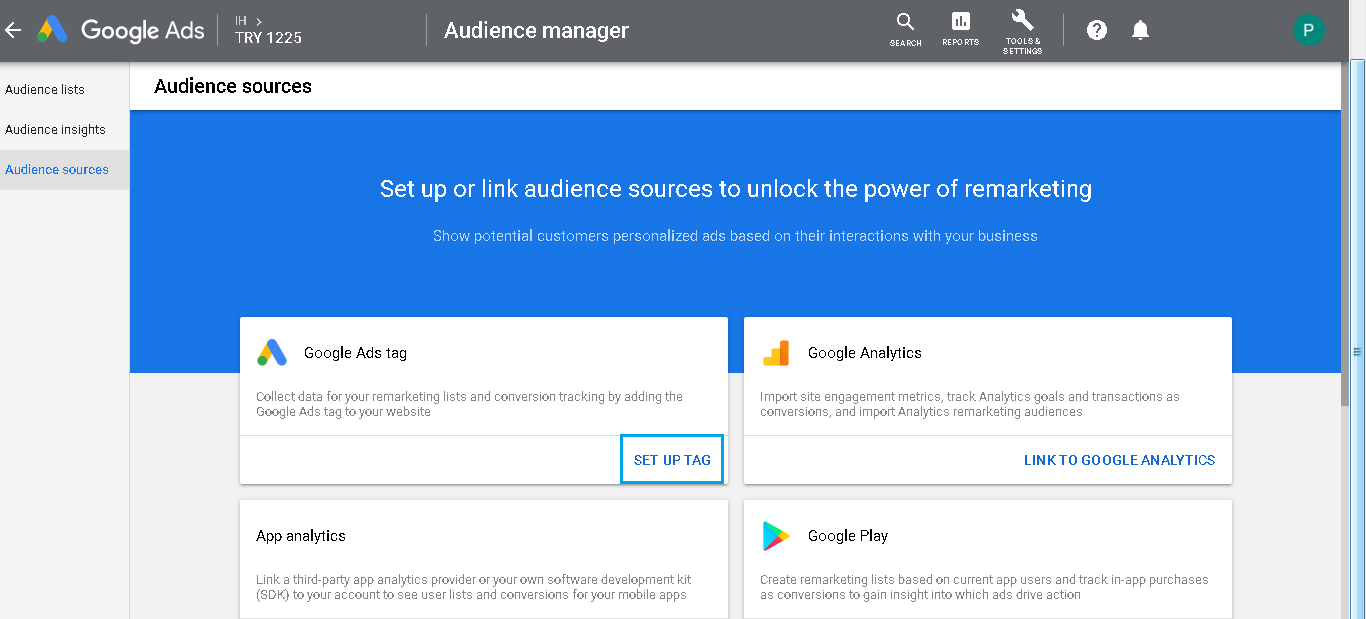Click the remarketing headline banner text
This screenshot has width=1366, height=619.
point(736,189)
